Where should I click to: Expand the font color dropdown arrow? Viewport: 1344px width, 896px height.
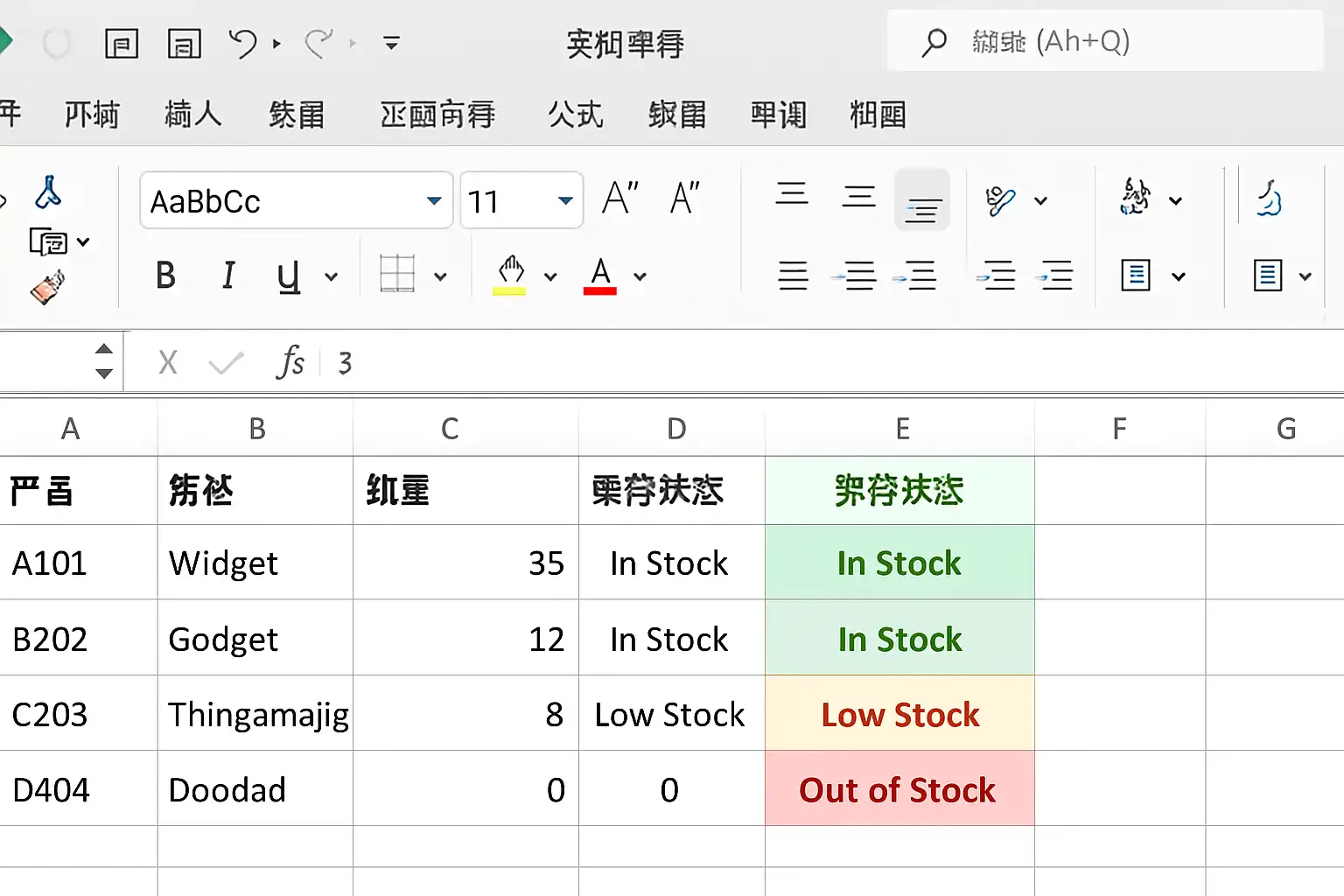point(640,276)
